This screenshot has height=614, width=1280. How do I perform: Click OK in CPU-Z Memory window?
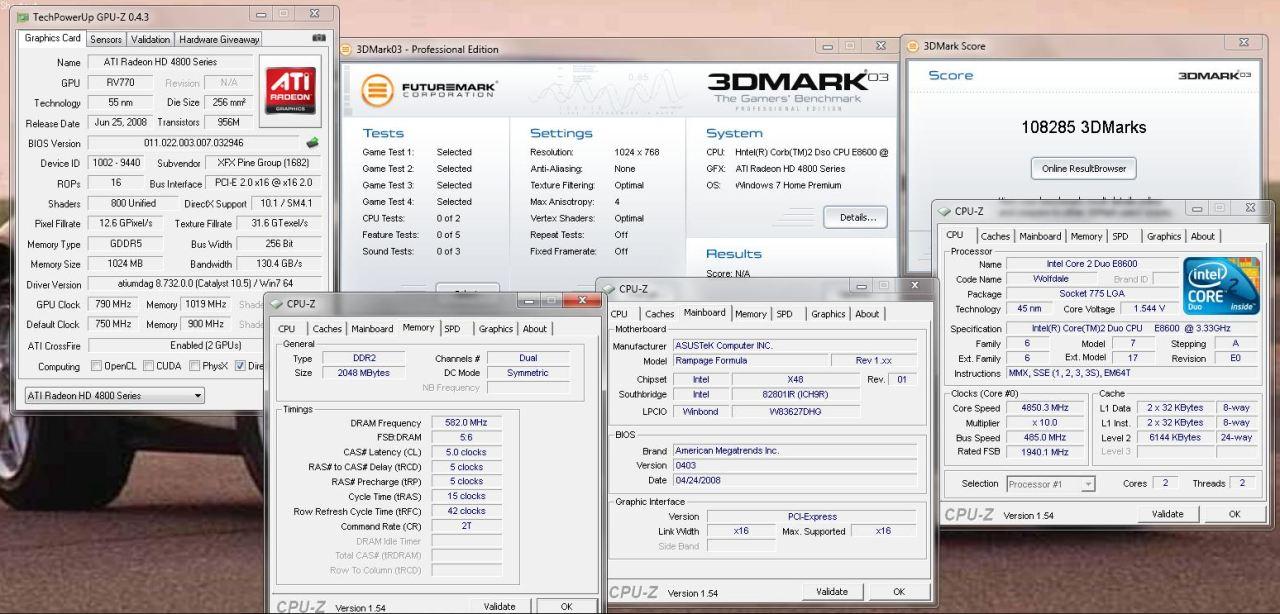click(x=566, y=607)
